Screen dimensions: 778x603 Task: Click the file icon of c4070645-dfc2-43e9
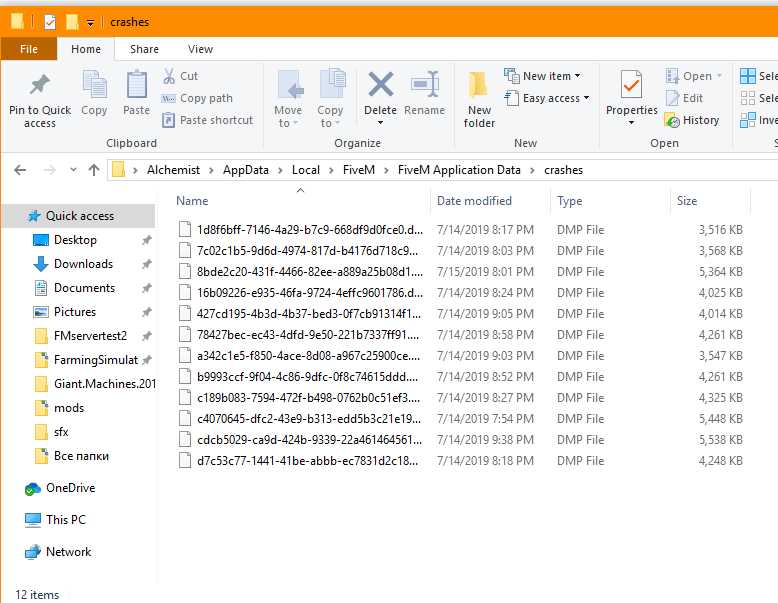[x=185, y=419]
